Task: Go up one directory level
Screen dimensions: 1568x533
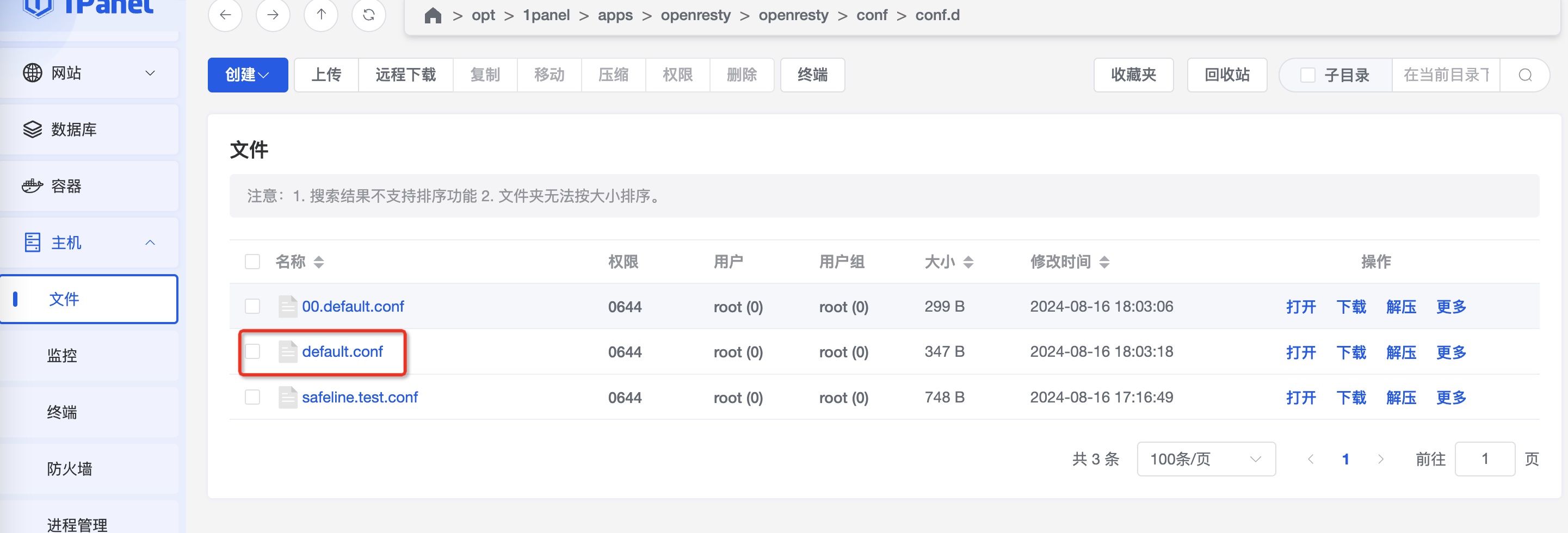Action: pyautogui.click(x=321, y=15)
